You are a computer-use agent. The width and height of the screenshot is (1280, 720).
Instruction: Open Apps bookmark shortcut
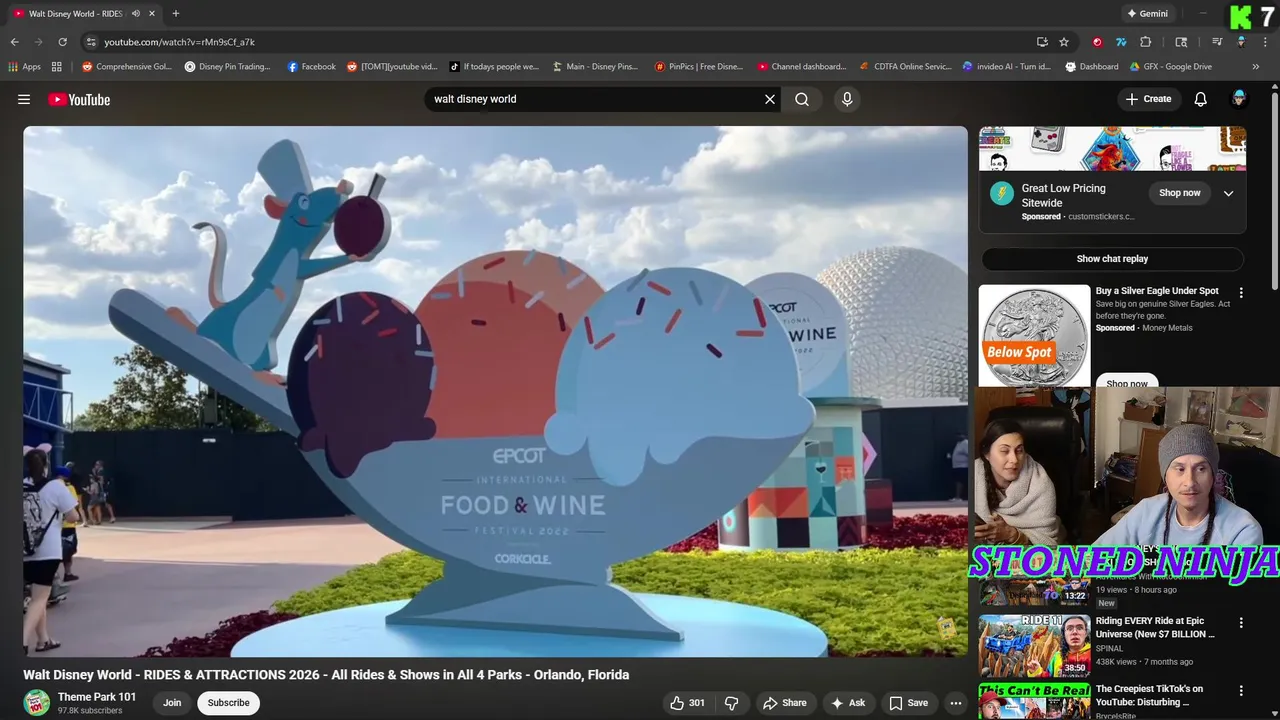(24, 67)
